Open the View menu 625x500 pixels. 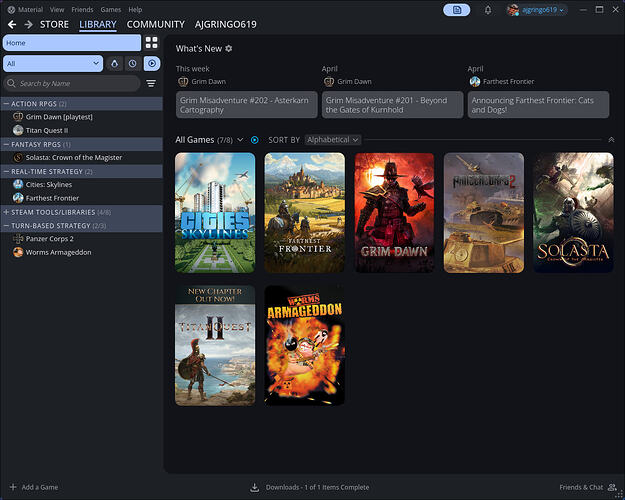(57, 10)
